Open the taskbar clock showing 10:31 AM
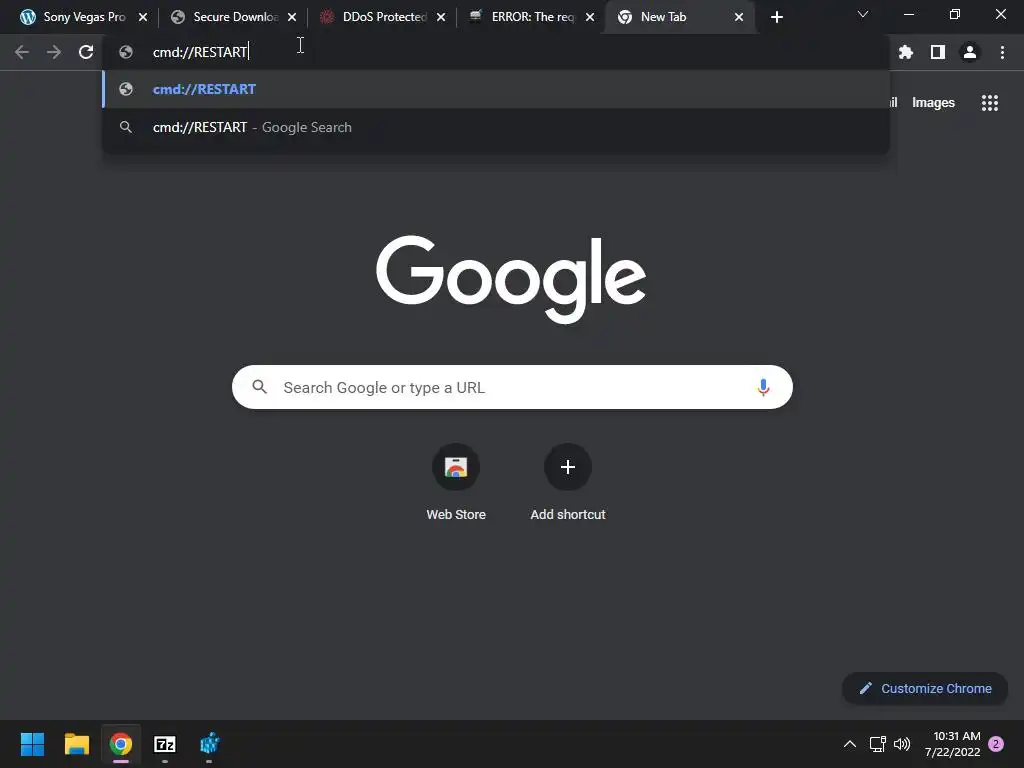This screenshot has height=768, width=1024. point(952,744)
